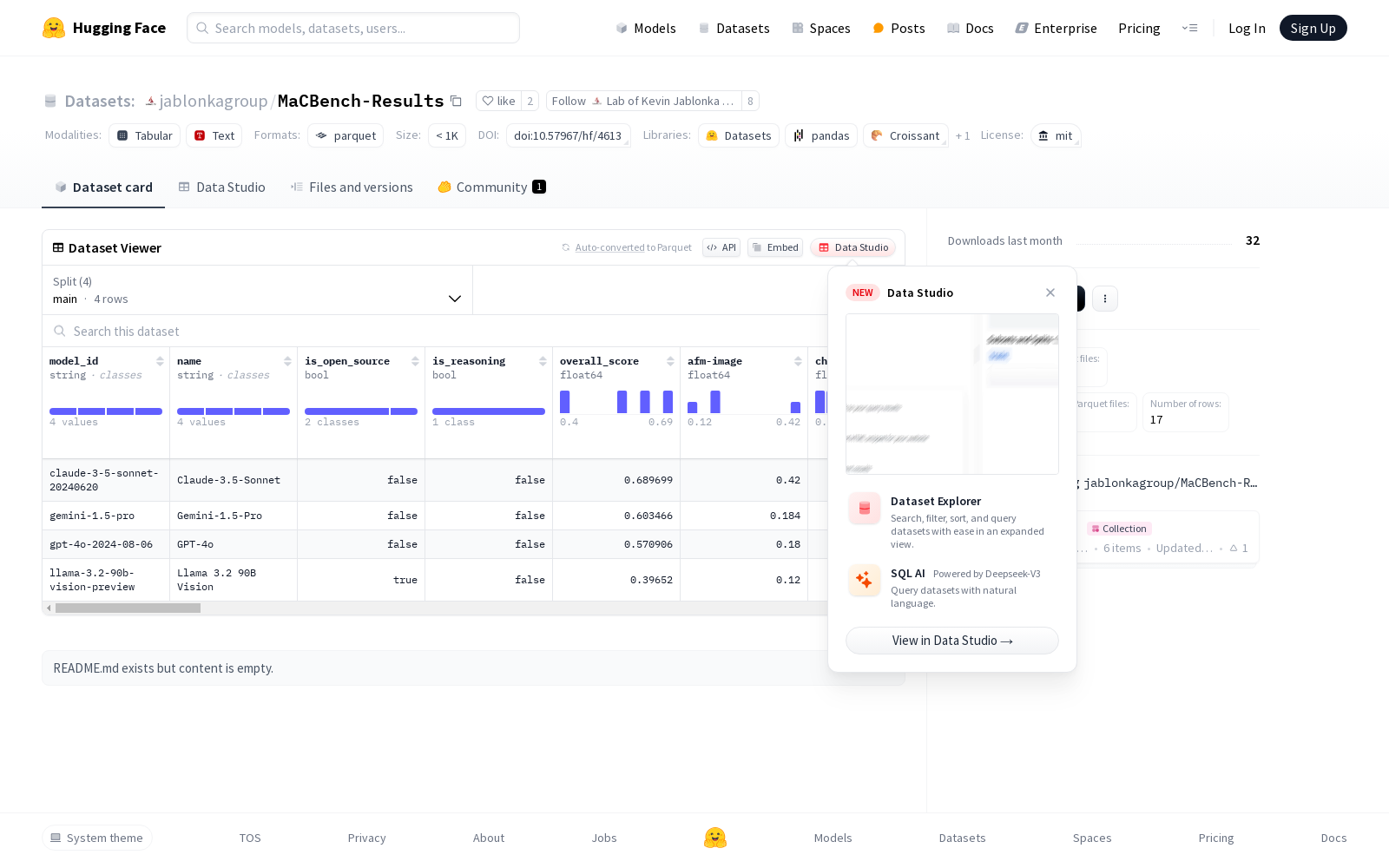Click the afm-image histogram

(x=744, y=402)
